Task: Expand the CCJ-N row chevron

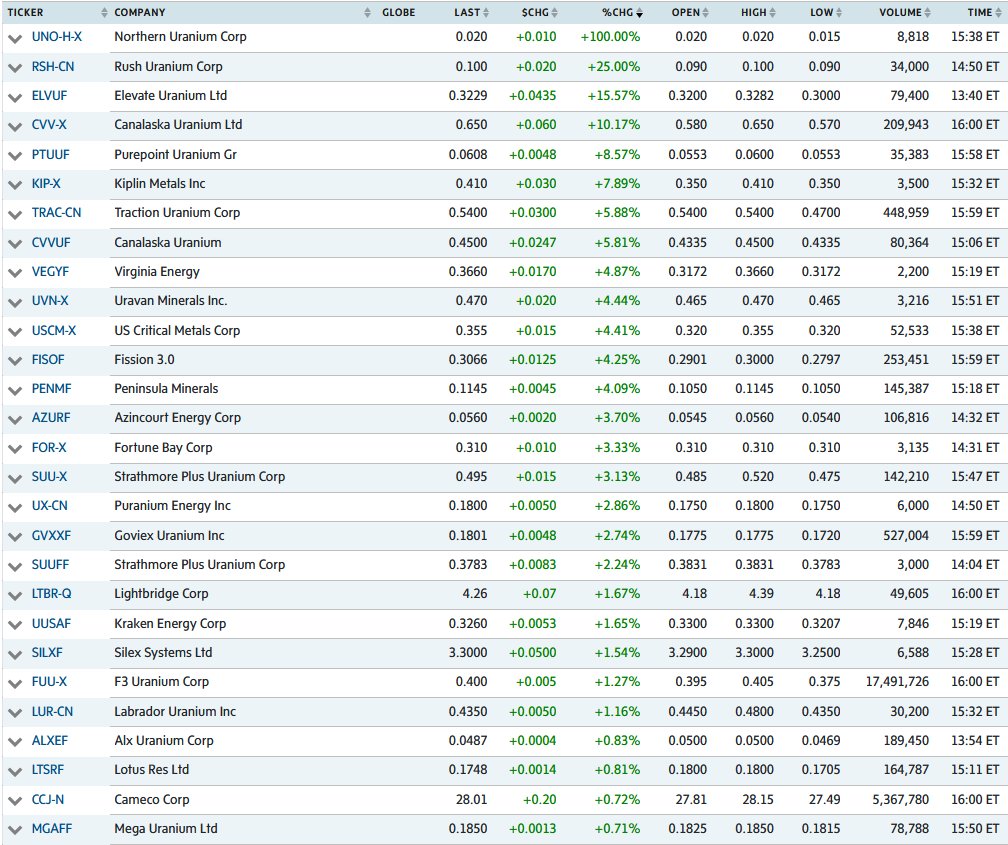Action: click(x=15, y=801)
